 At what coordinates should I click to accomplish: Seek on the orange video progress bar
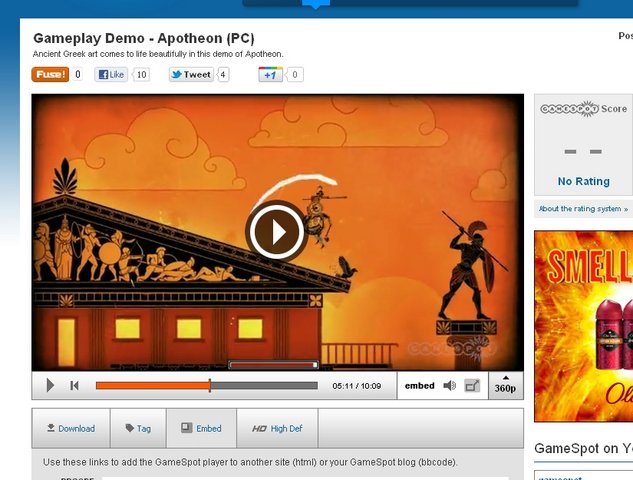point(207,386)
